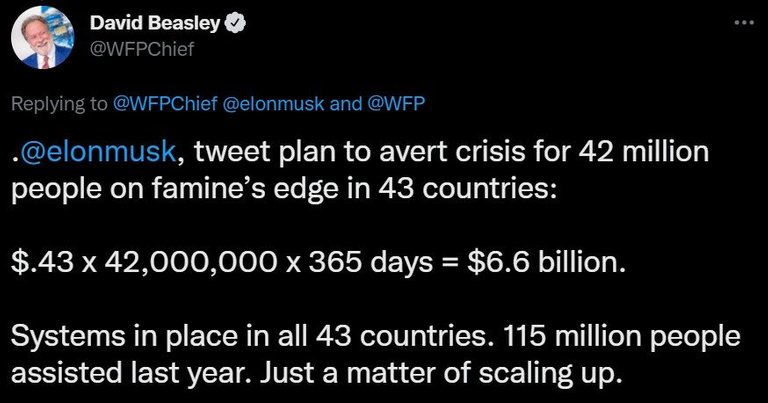
Task: Click '42 million' in the first sentence
Action: click(644, 151)
